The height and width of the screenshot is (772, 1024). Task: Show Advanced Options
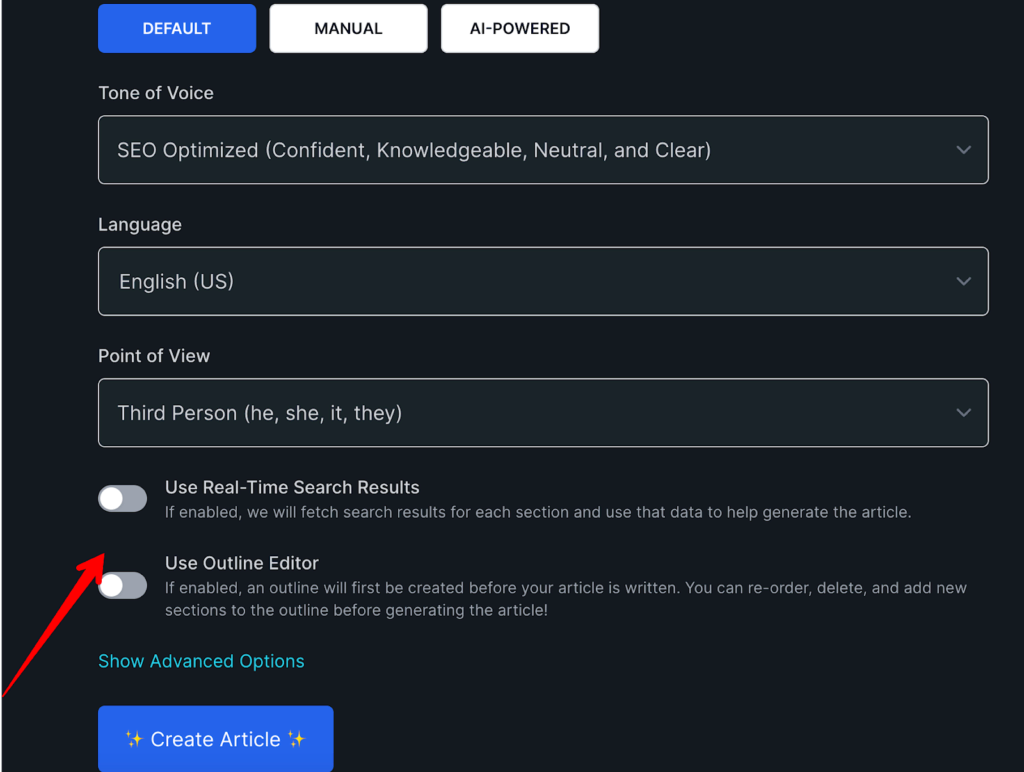pos(201,661)
